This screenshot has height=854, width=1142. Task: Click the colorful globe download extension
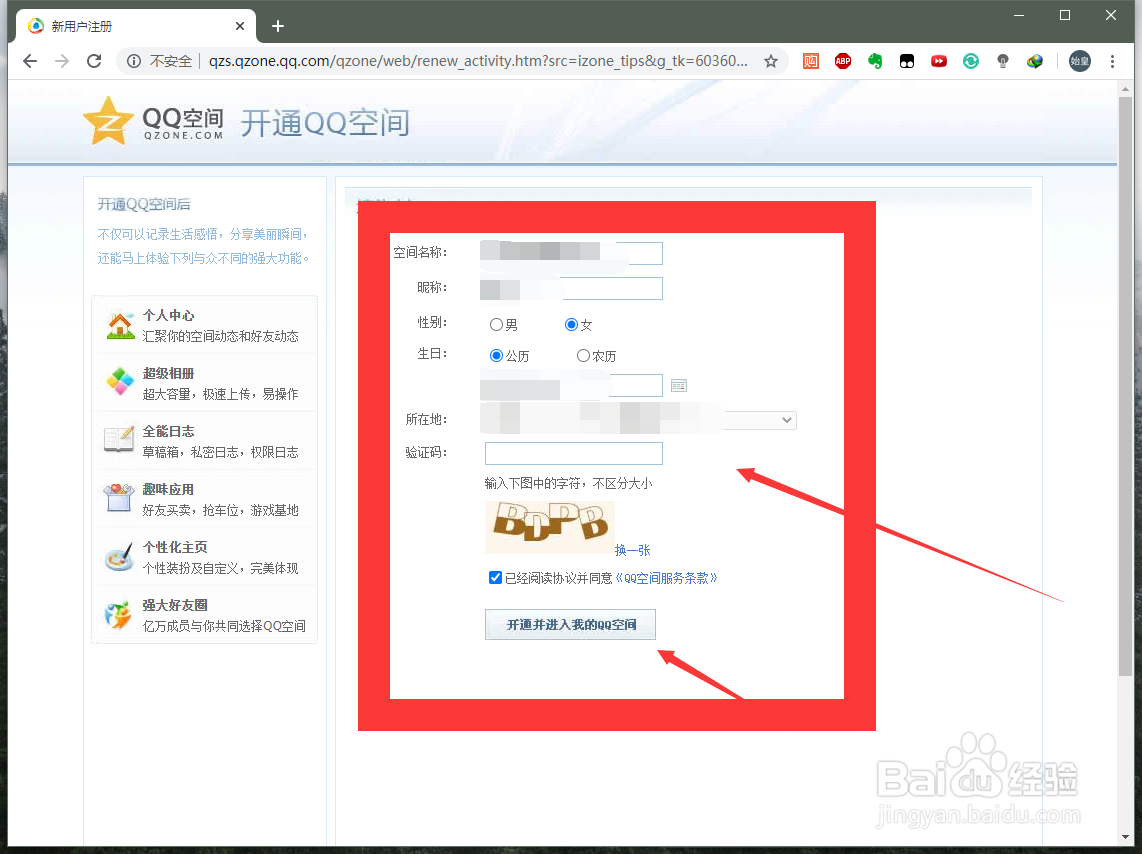pos(1035,61)
